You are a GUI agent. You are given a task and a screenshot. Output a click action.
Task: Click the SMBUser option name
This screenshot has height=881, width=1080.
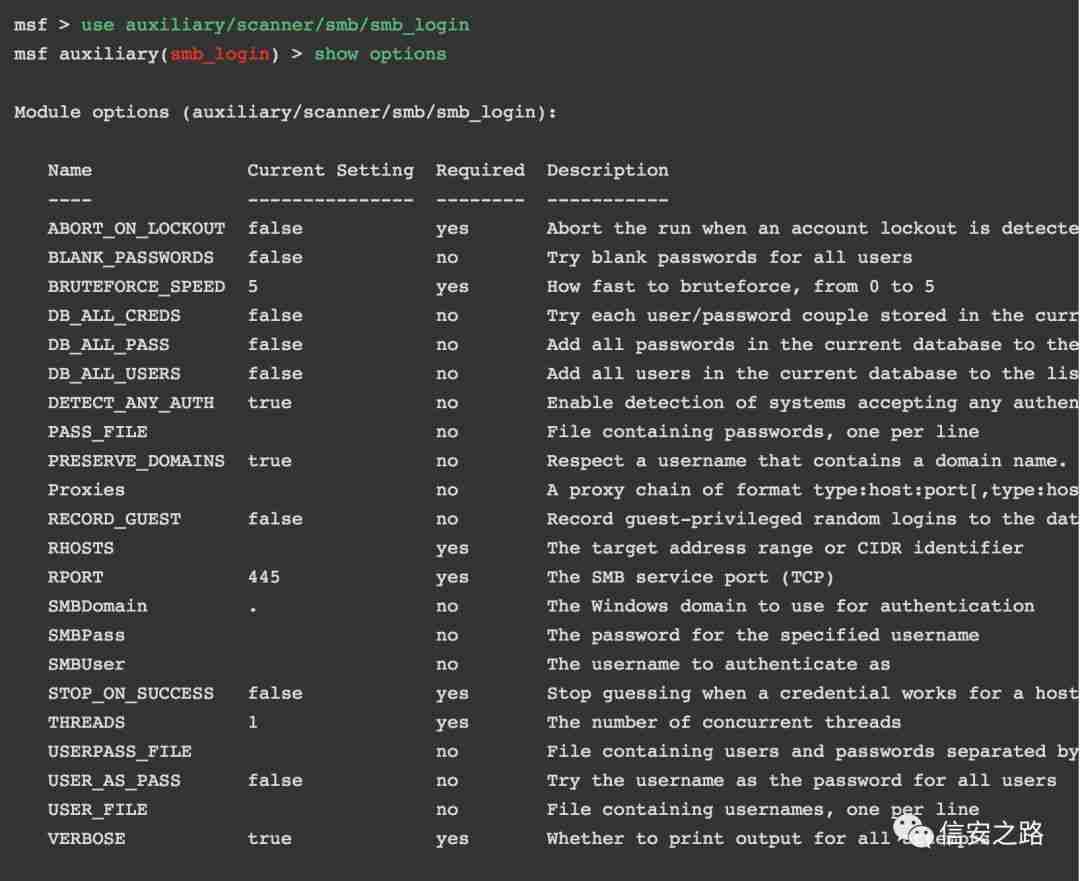tap(86, 664)
